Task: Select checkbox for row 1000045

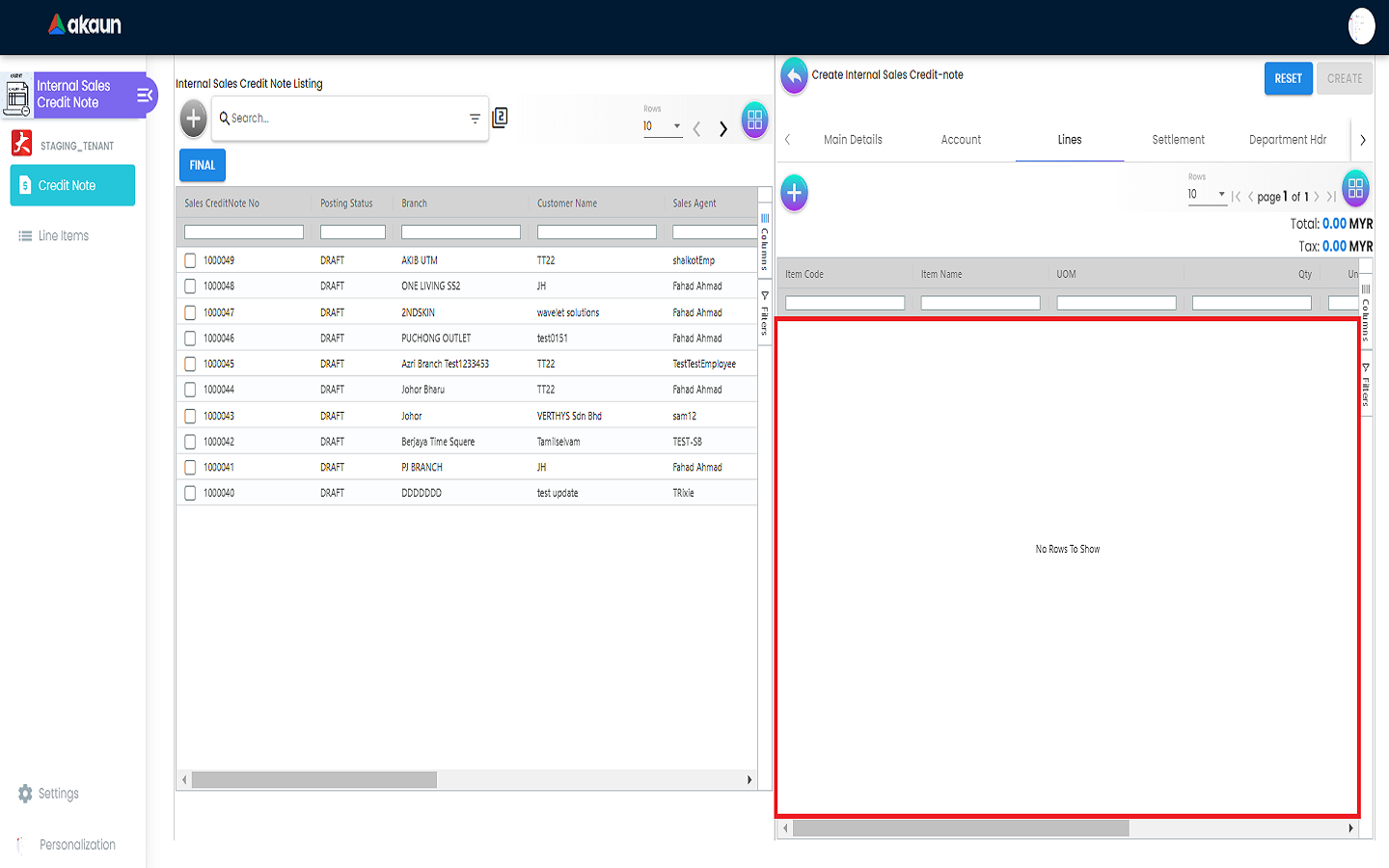Action: click(x=190, y=365)
